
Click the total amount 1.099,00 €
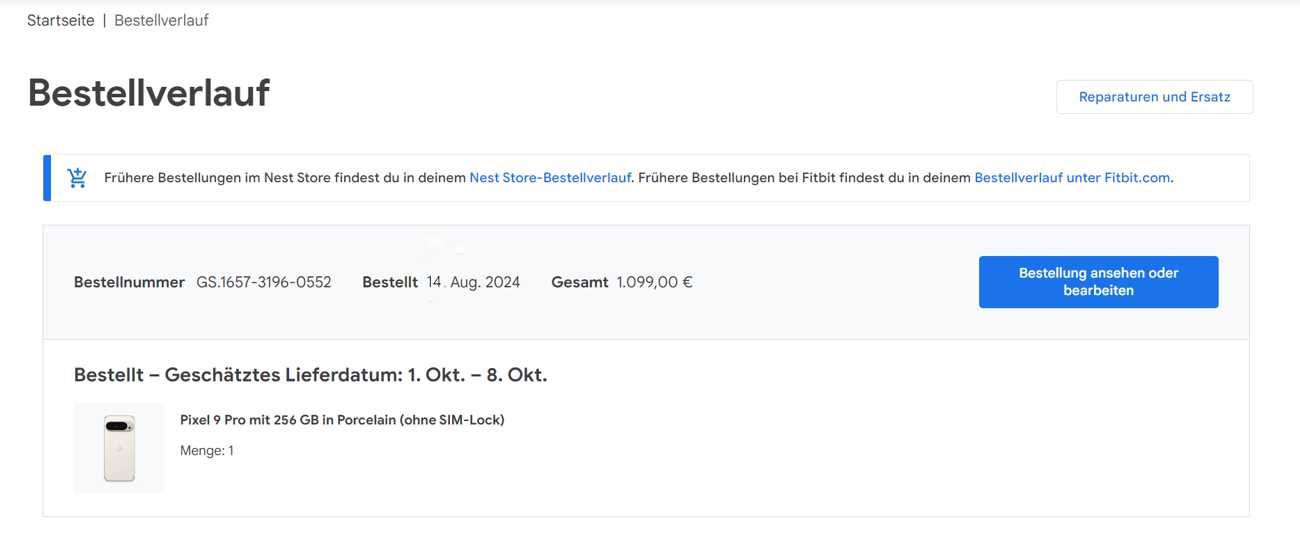(654, 282)
